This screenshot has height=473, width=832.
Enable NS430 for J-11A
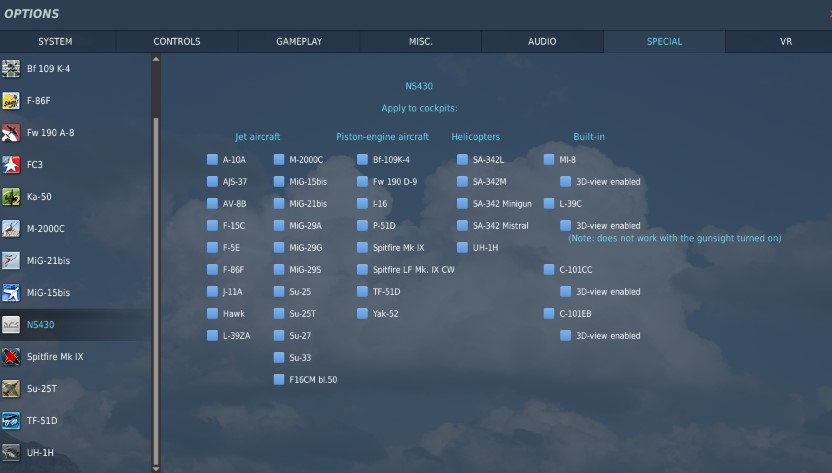[x=212, y=291]
